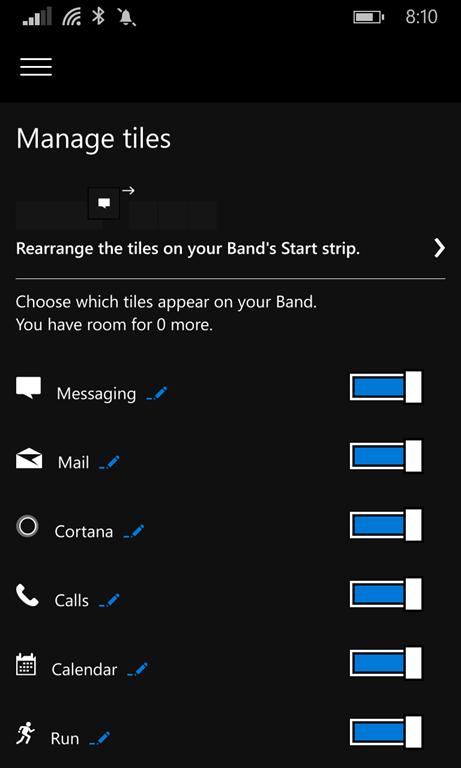Screen dimensions: 461x768
Task: Toggle the Cortana tile off
Action: coord(386,525)
